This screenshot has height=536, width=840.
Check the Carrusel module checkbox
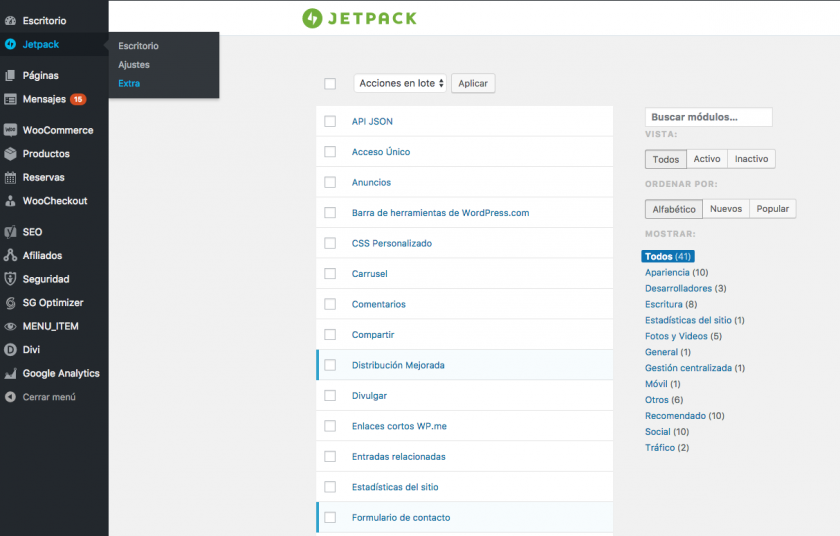(x=330, y=274)
